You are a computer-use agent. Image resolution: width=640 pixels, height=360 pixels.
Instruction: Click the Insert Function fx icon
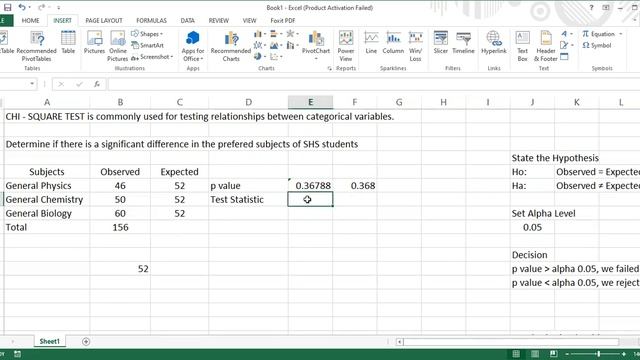point(97,84)
